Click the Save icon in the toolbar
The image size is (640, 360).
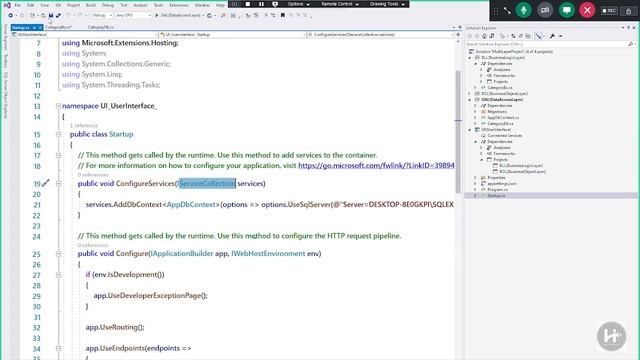tap(51, 15)
